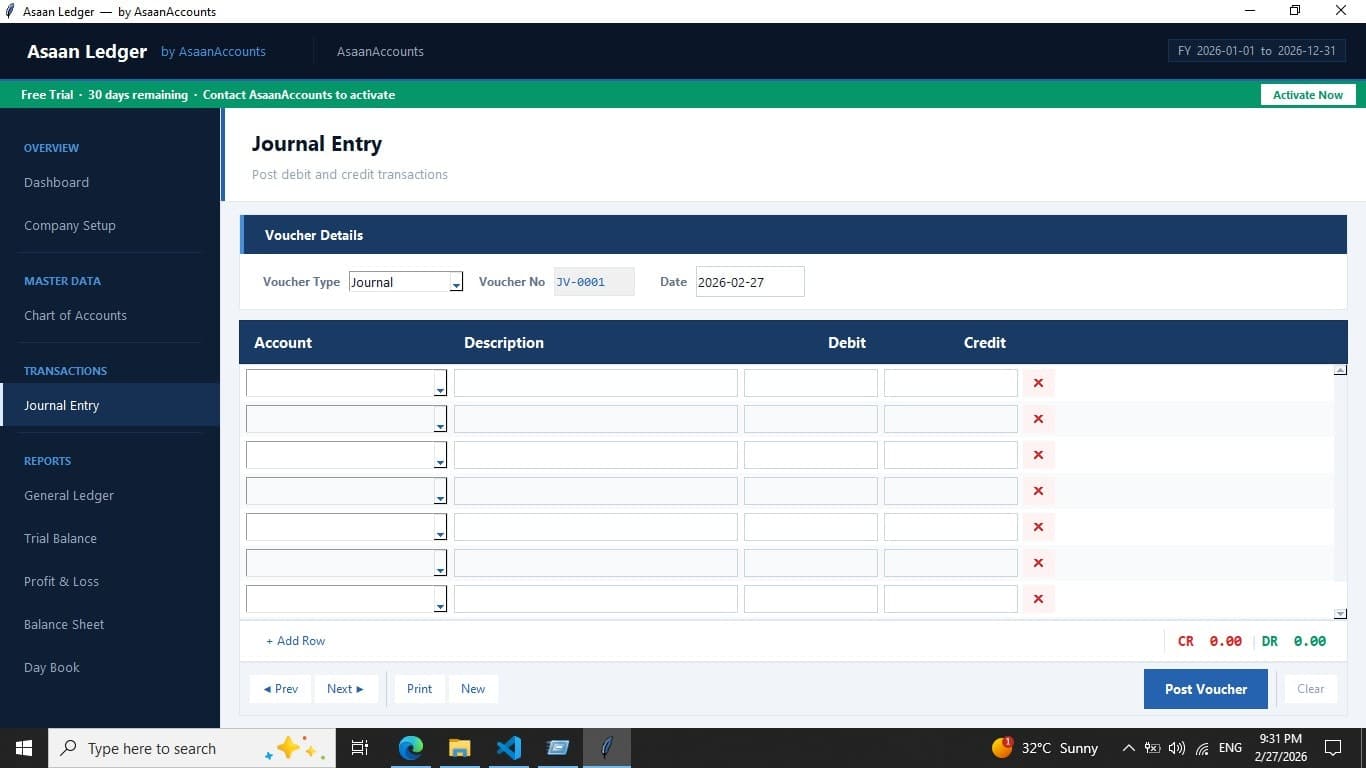Image resolution: width=1366 pixels, height=768 pixels.
Task: Expand the first row Account dropdown
Action: (x=439, y=388)
